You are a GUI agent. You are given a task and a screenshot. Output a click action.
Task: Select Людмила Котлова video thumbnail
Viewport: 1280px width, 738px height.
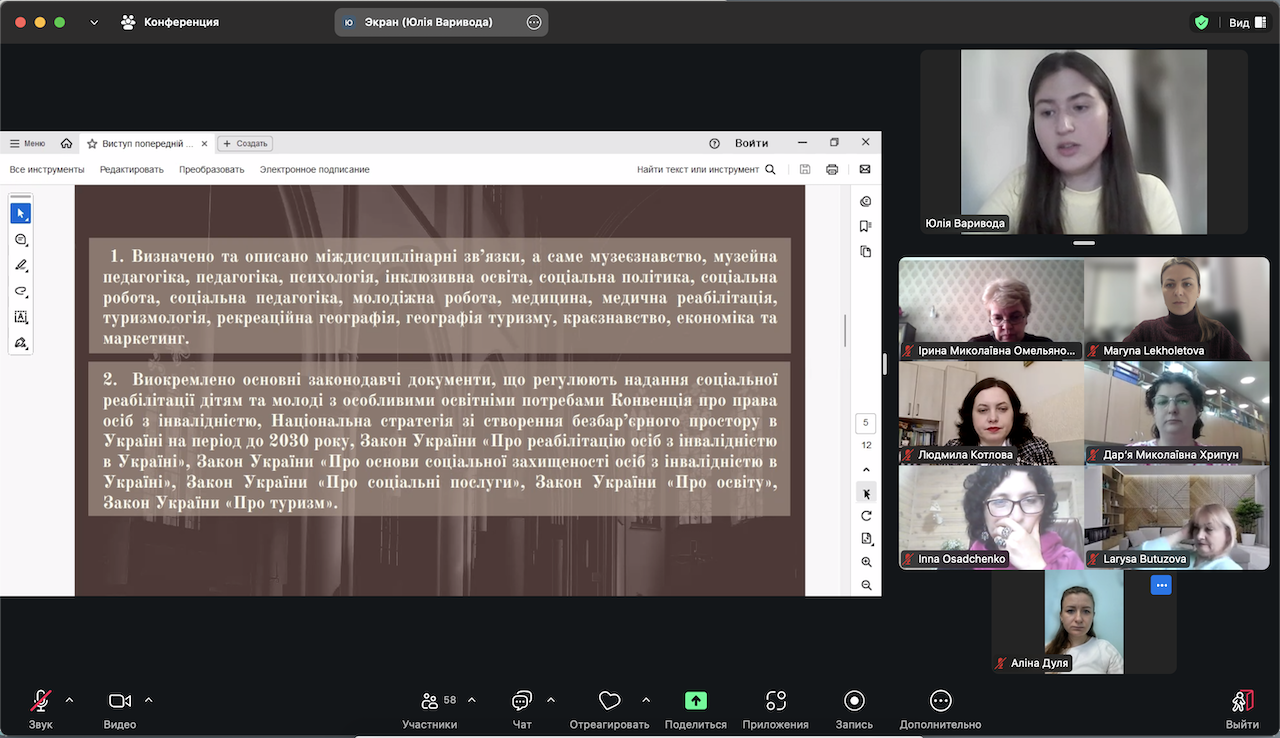pyautogui.click(x=991, y=413)
